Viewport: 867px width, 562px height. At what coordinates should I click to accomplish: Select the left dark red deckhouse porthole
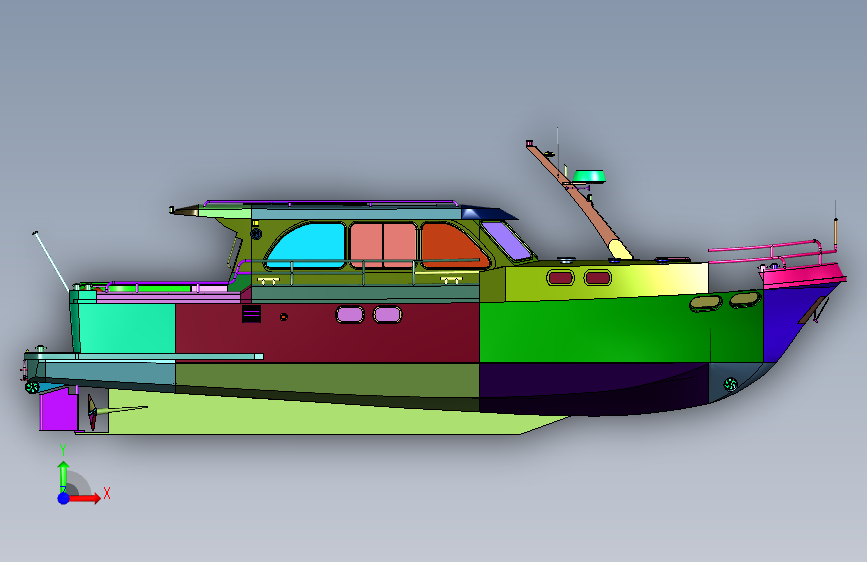coord(561,278)
